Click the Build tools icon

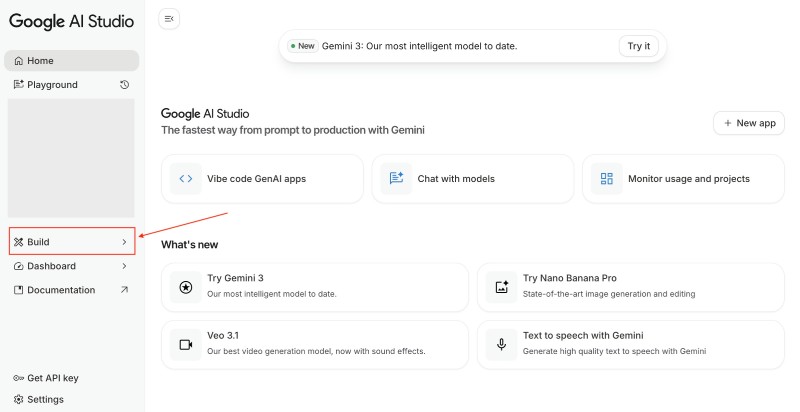coord(19,242)
